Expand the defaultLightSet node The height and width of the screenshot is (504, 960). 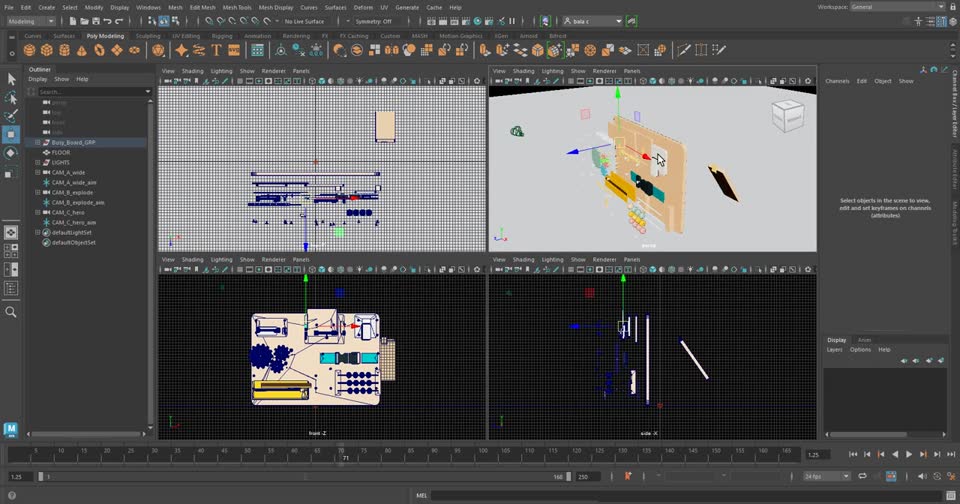point(38,233)
